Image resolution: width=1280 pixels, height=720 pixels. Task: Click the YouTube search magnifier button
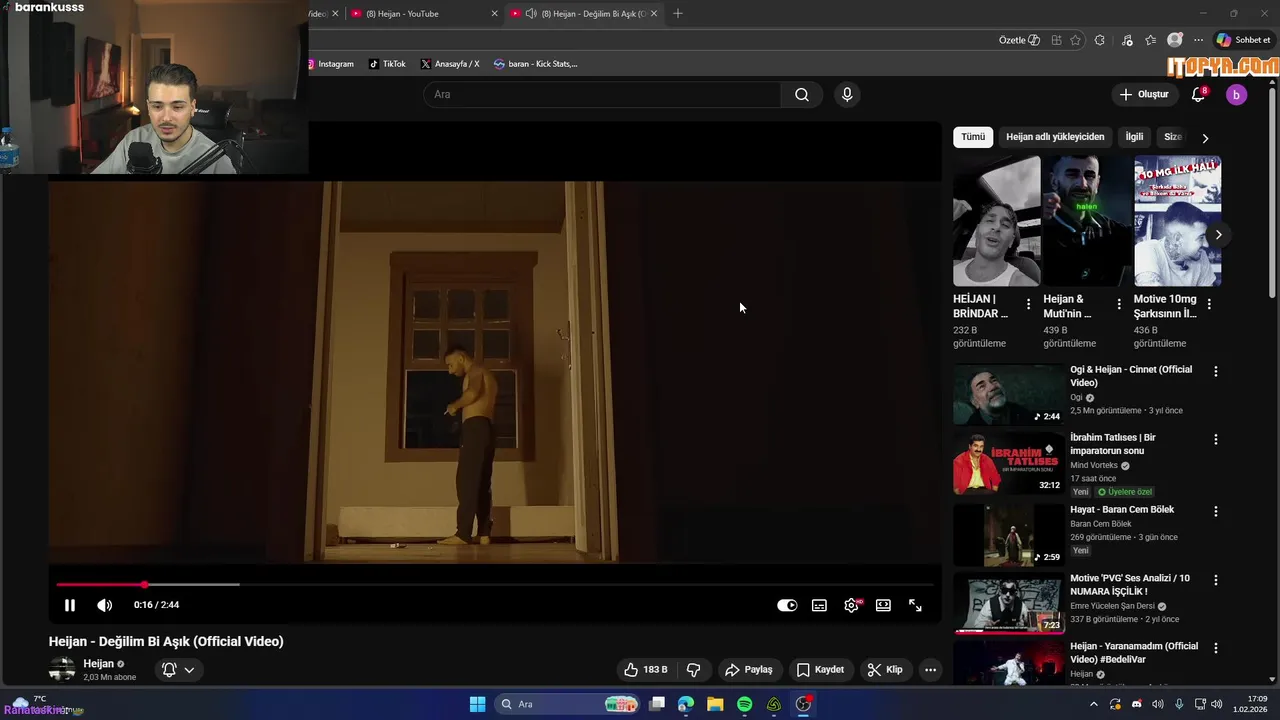pos(802,94)
